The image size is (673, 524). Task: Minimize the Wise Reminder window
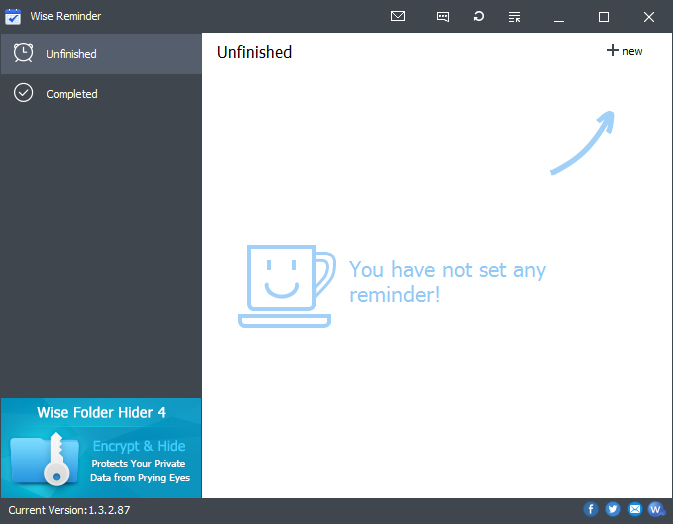coord(559,17)
